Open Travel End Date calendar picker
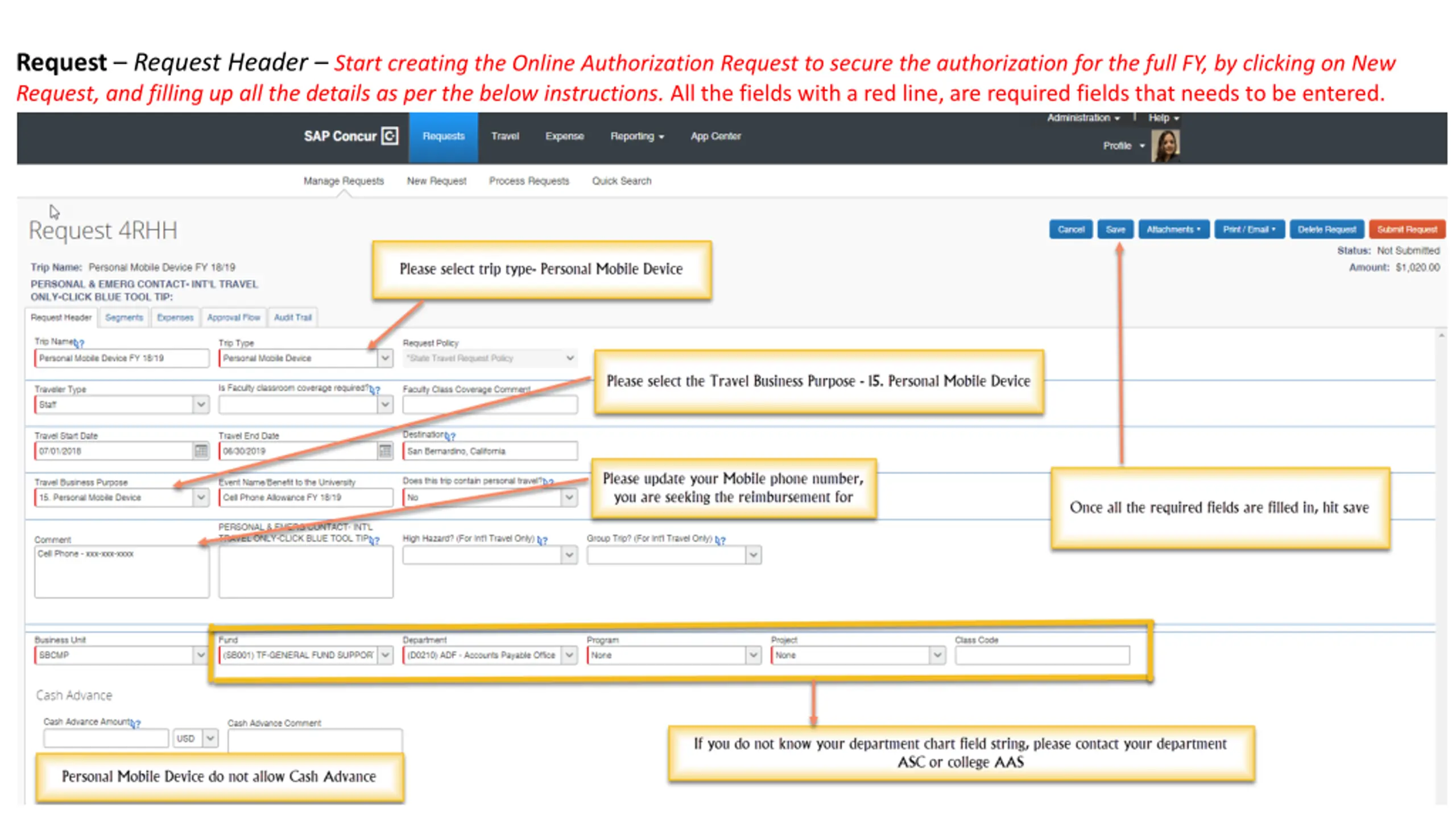Viewport: 1456px width, 819px height. pyautogui.click(x=384, y=451)
